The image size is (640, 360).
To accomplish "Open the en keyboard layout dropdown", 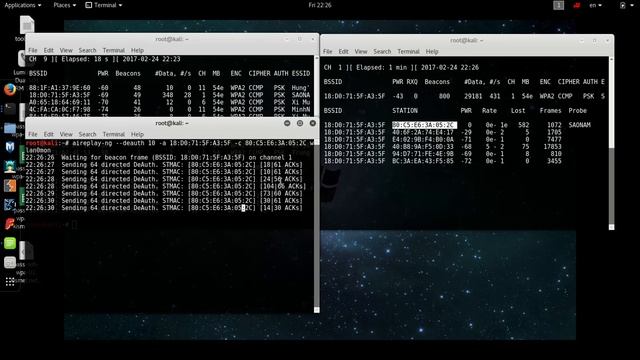I will click(x=596, y=5).
